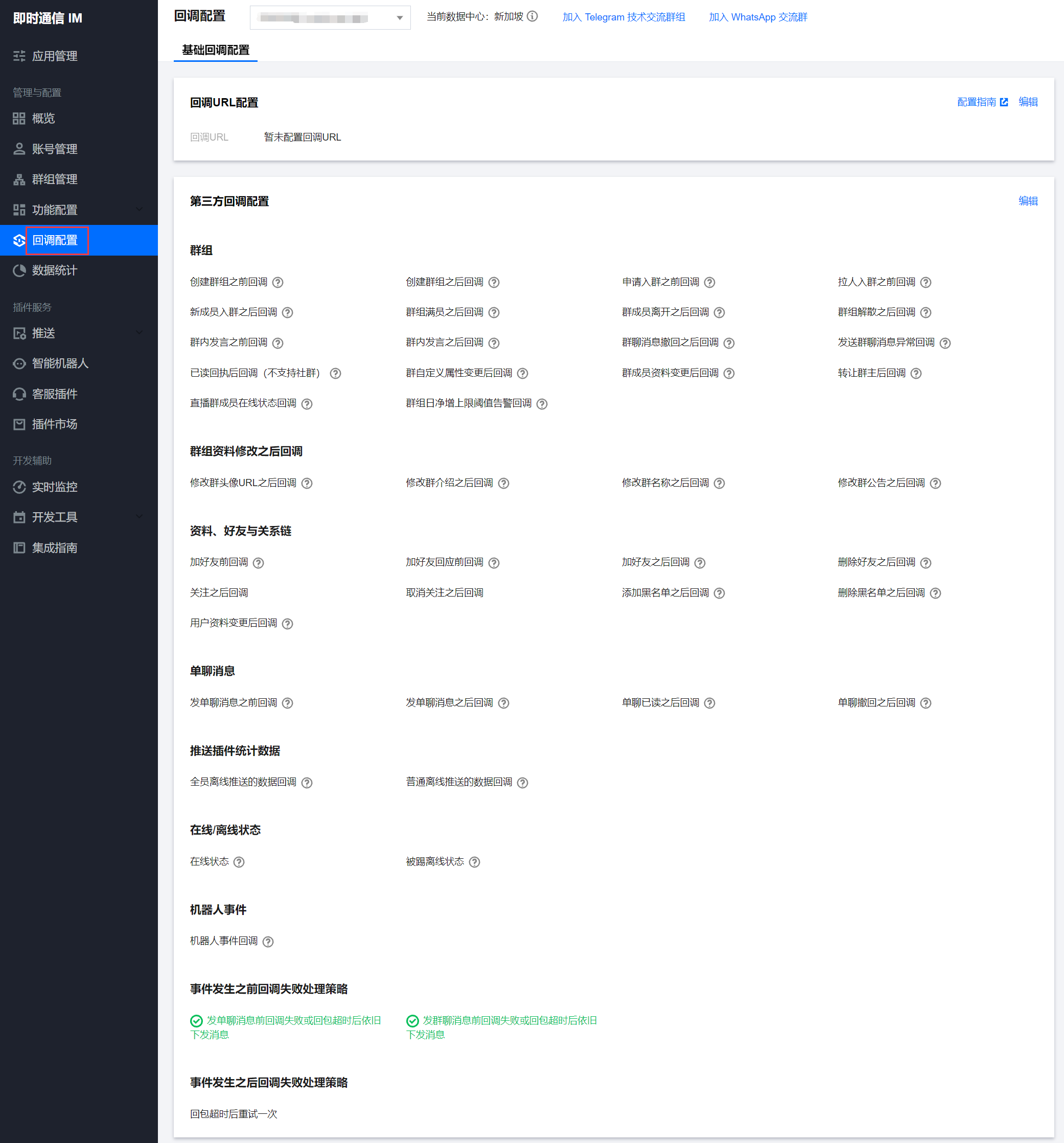Click help icon beside 创建群组之前回调

(x=277, y=282)
